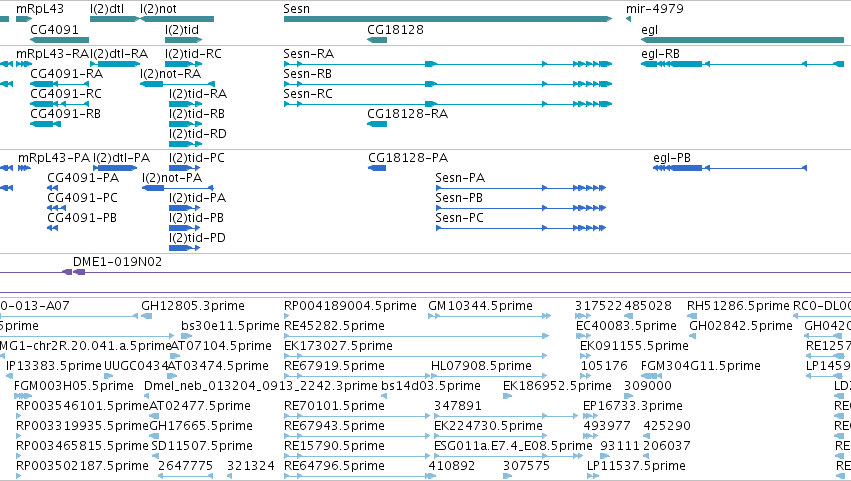Click transcript l(2)not-RA
This screenshot has height=481, width=851.
170,74
